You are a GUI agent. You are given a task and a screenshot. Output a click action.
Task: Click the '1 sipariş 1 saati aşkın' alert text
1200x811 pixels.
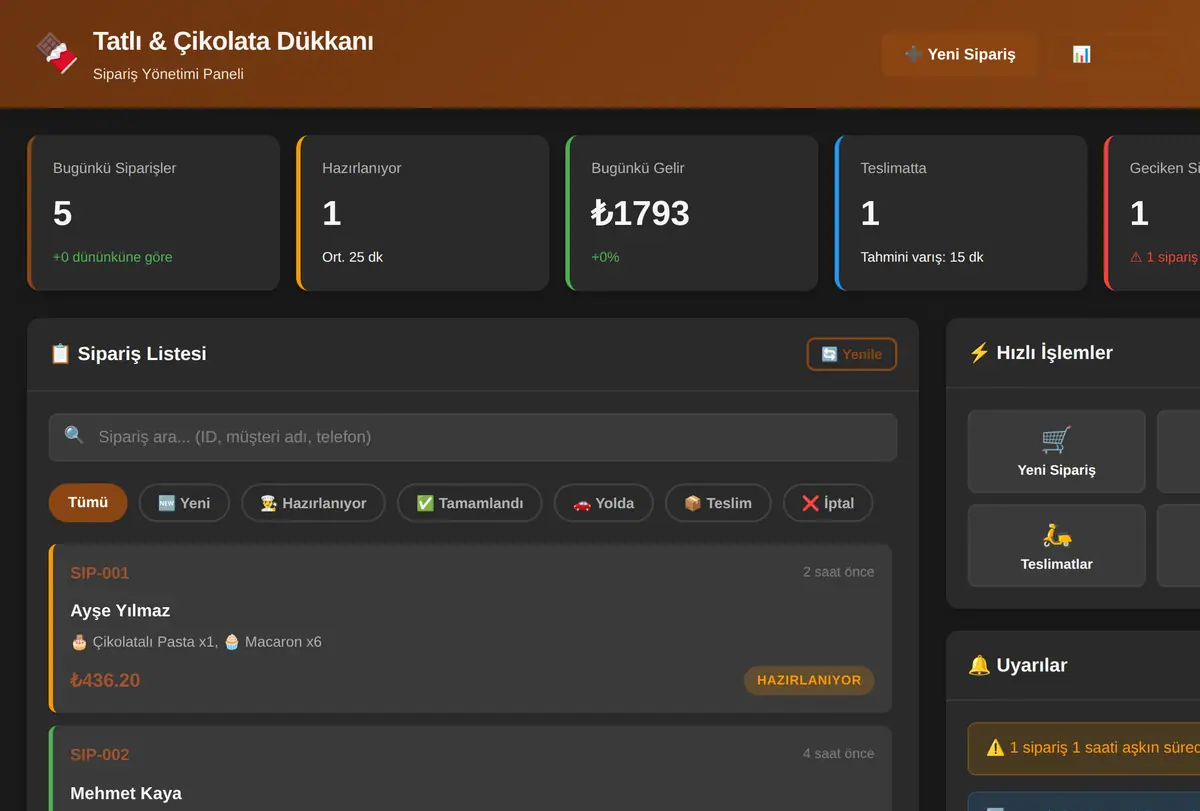point(1104,747)
